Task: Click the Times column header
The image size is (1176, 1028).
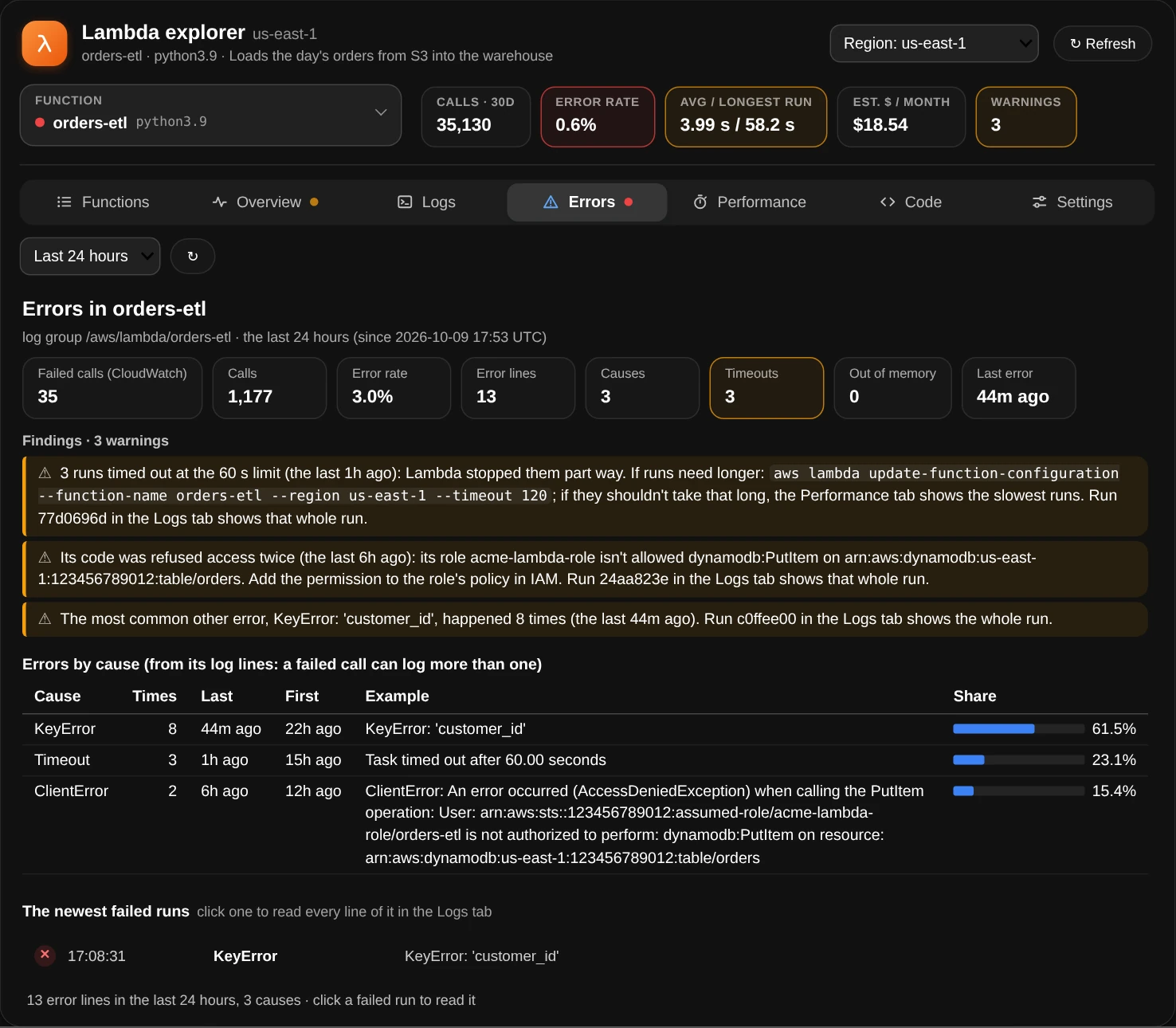Action: point(155,696)
